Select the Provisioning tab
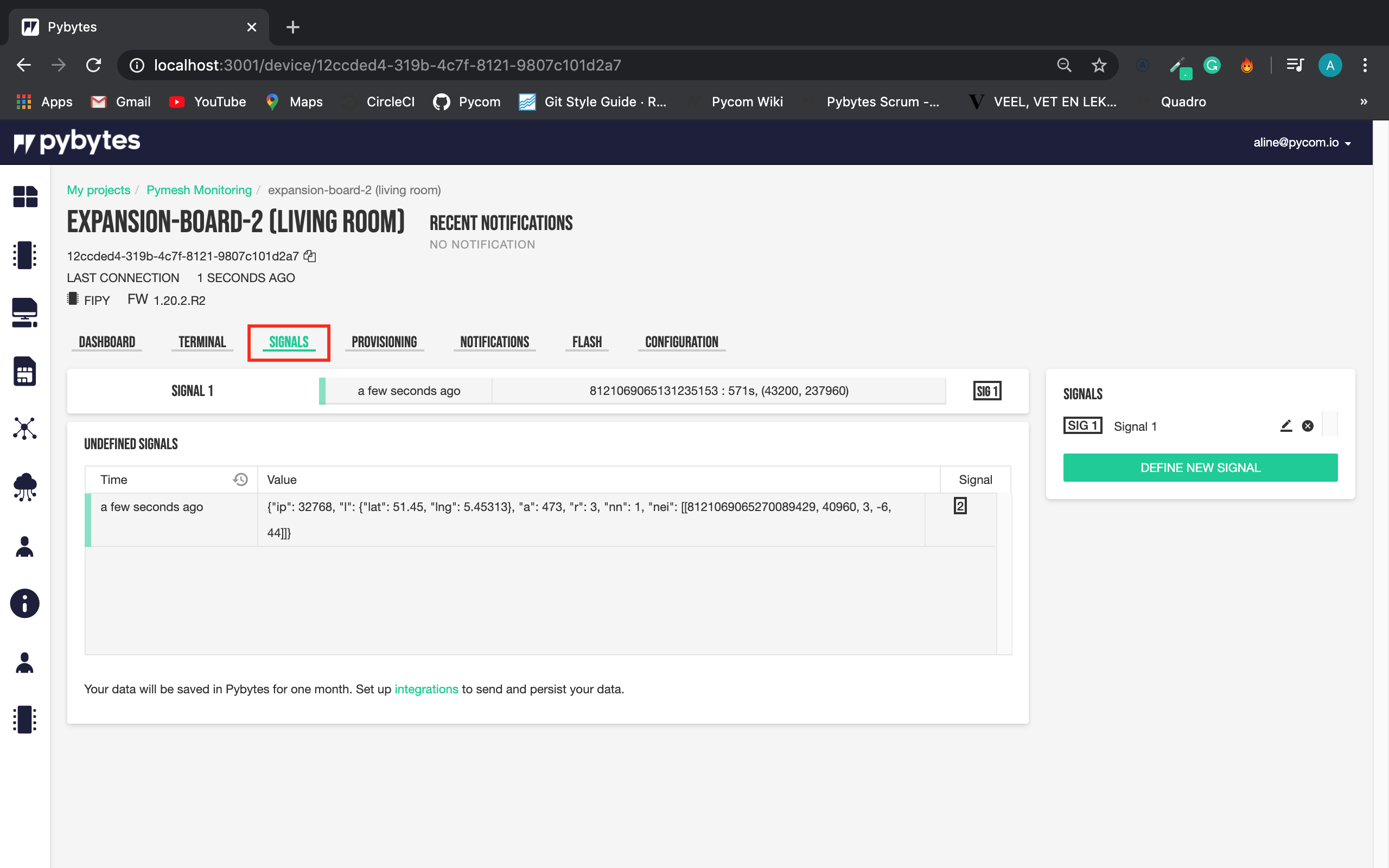 click(x=384, y=342)
